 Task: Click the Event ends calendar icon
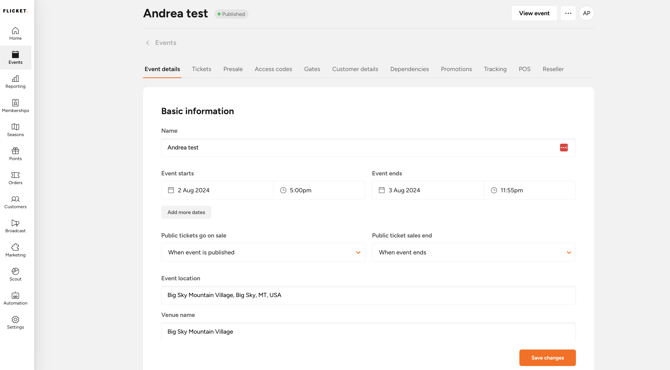[x=382, y=190]
